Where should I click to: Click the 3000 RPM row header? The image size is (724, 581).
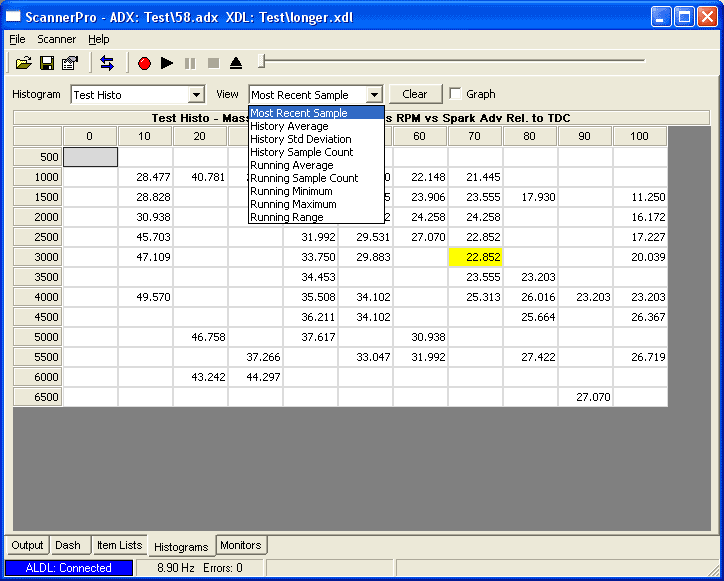point(38,257)
